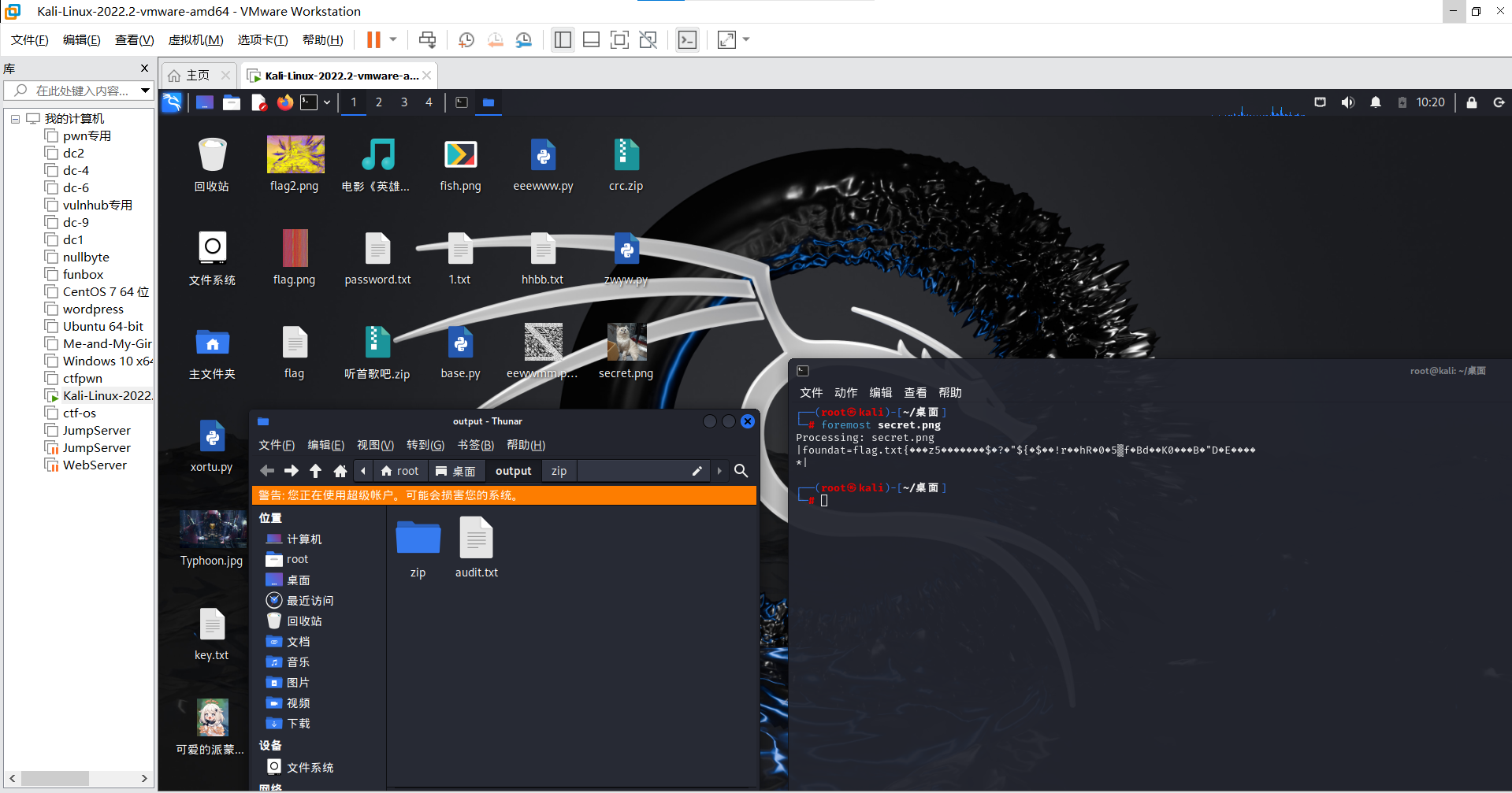The image size is (1512, 793).
Task: Select the flag2.png desktop thumbnail
Action: [x=295, y=165]
